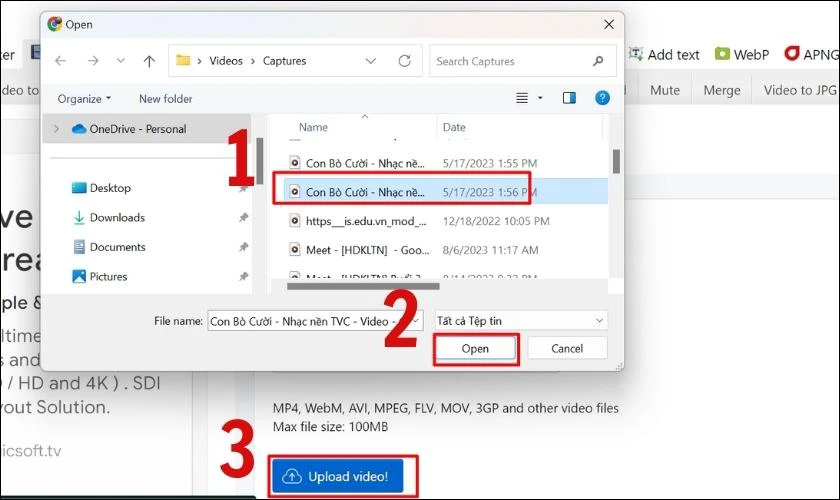840x500 pixels.
Task: Open view options dropdown arrow
Action: click(540, 98)
